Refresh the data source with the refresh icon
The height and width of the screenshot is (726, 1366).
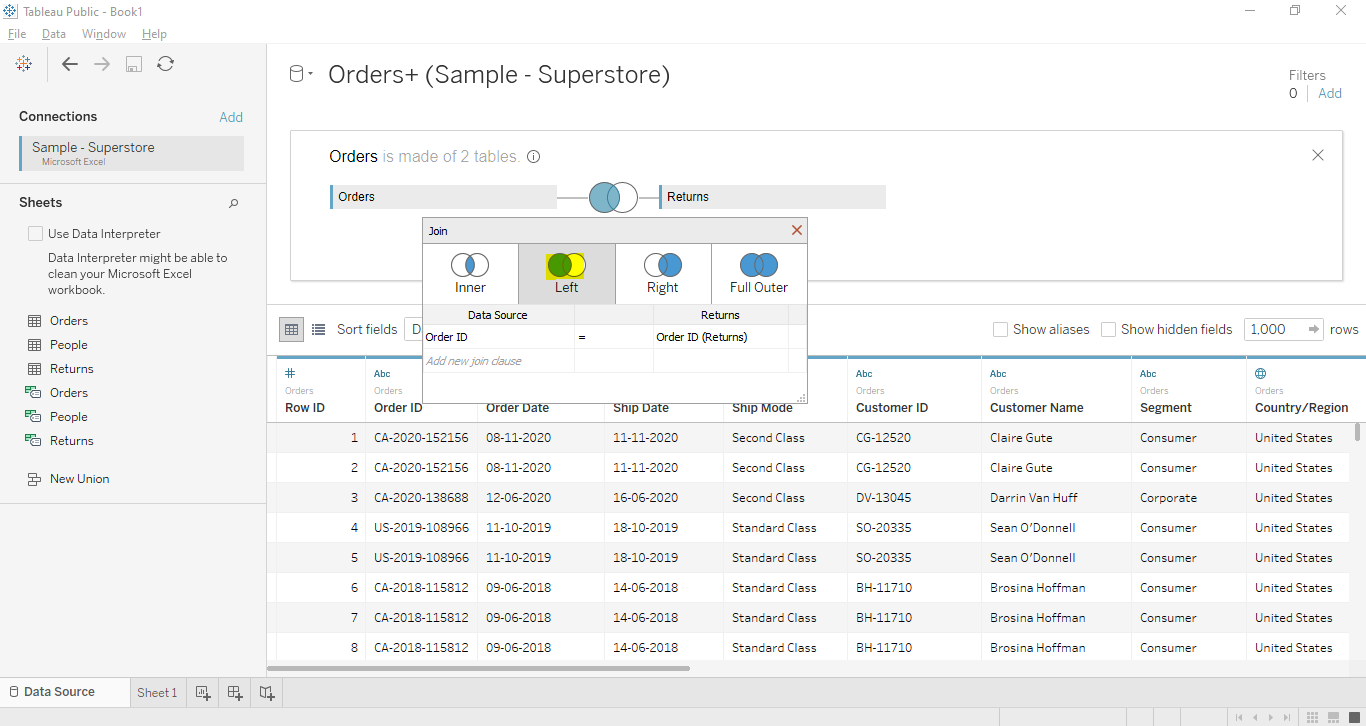tap(166, 64)
